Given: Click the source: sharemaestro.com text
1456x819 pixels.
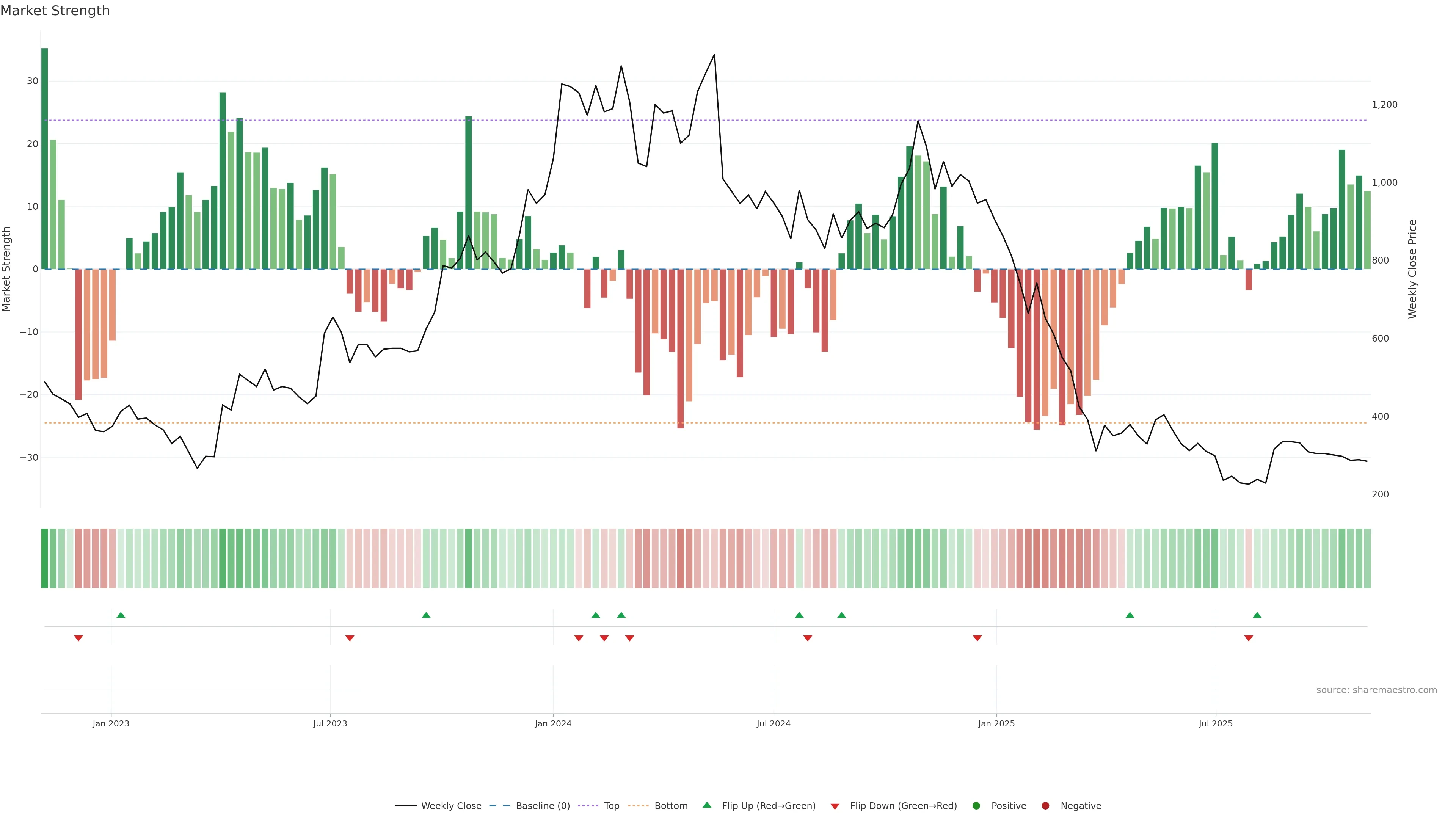Looking at the screenshot, I should click(1376, 690).
